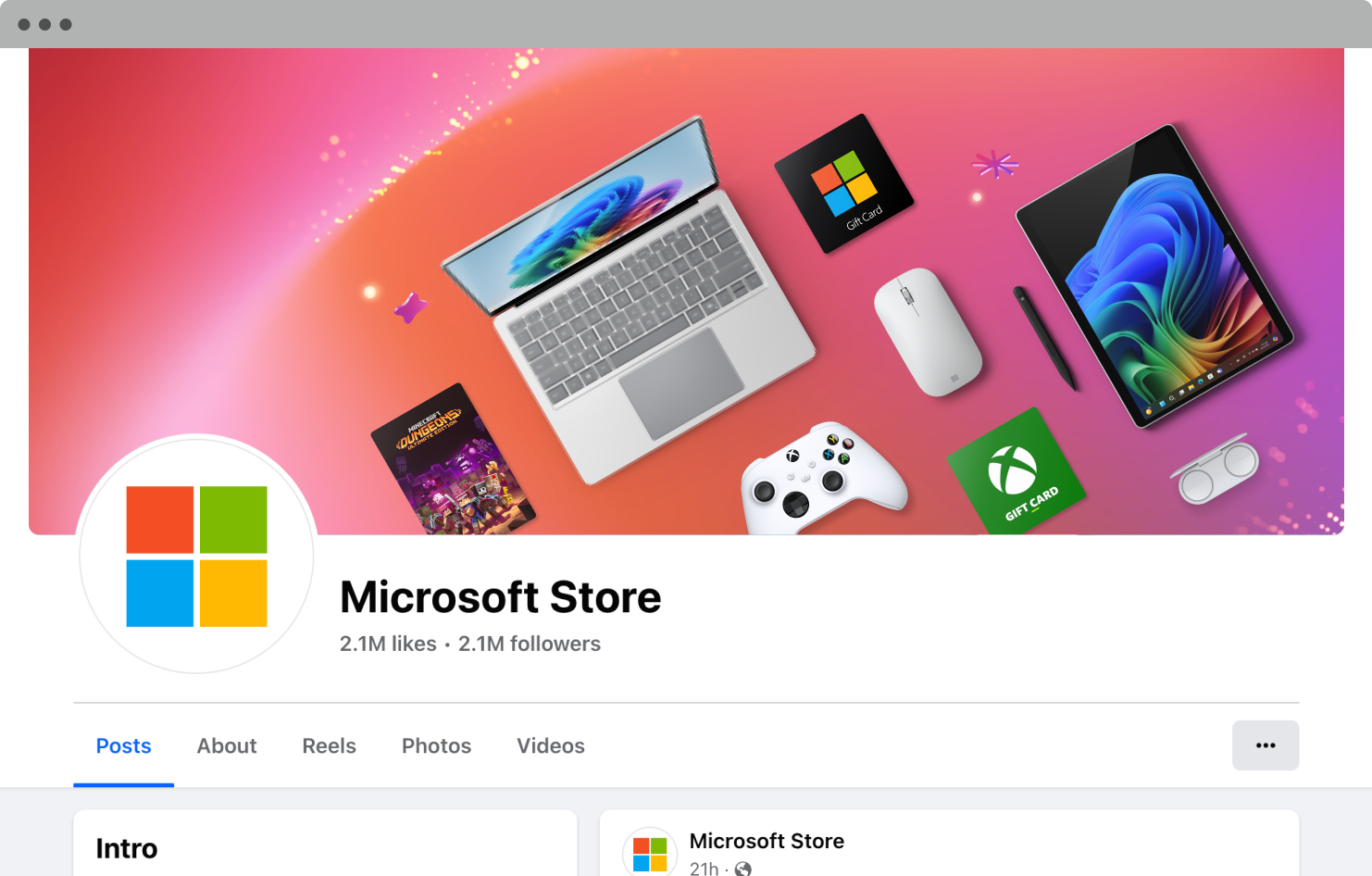Click the 2.1M likes link
The width and height of the screenshot is (1372, 876).
388,644
